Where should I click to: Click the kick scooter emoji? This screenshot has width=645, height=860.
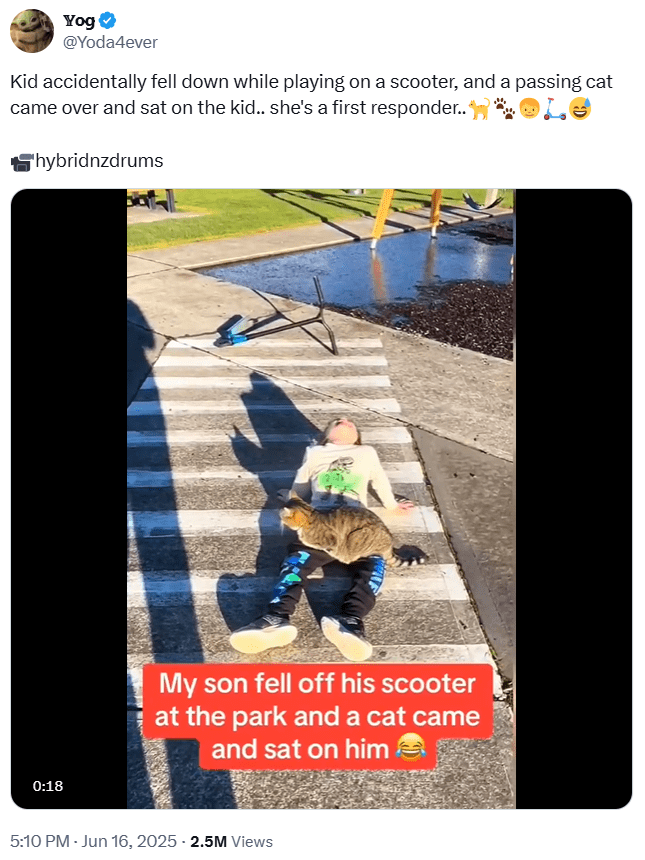tap(555, 108)
